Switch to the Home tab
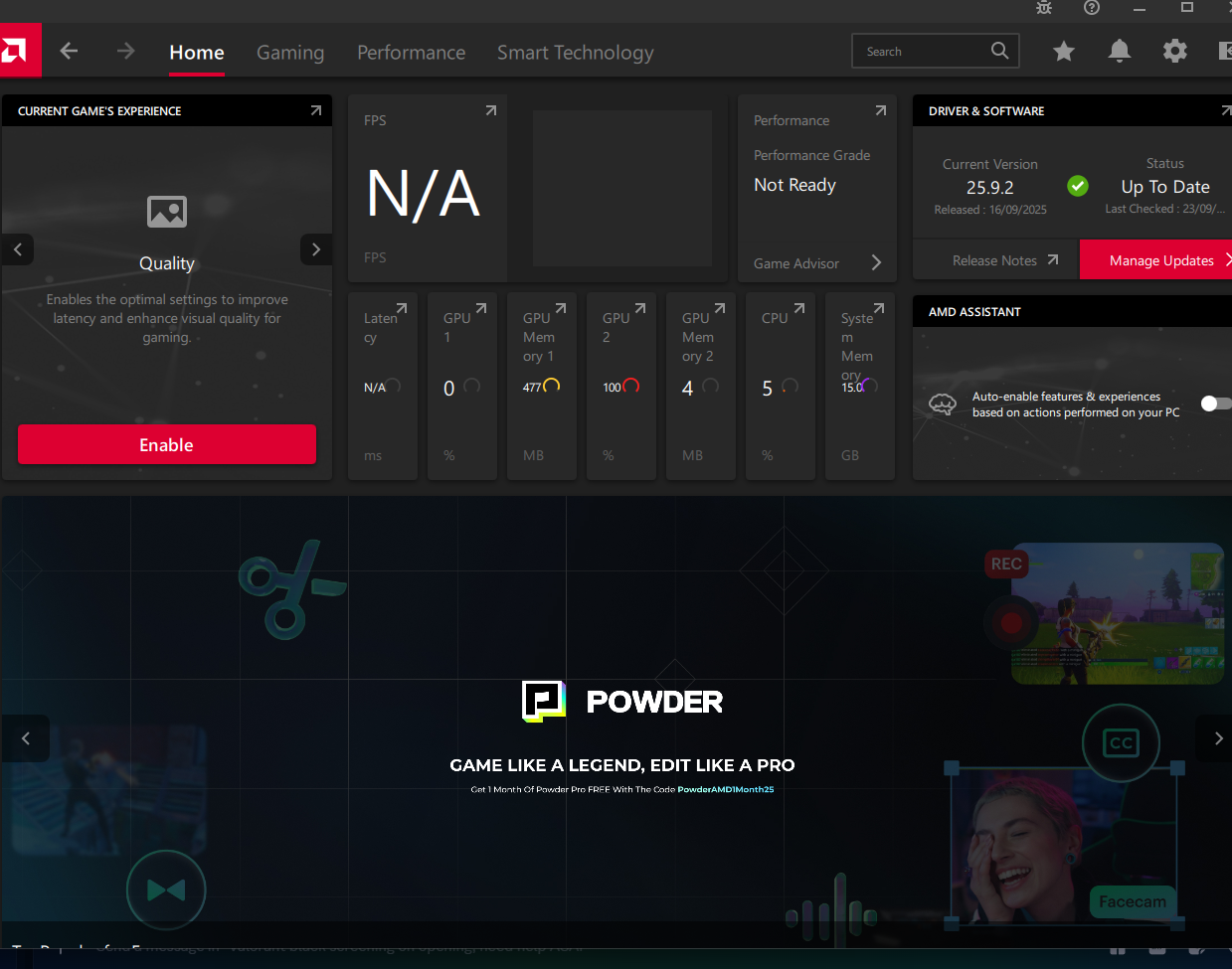The height and width of the screenshot is (969, 1232). (x=197, y=53)
